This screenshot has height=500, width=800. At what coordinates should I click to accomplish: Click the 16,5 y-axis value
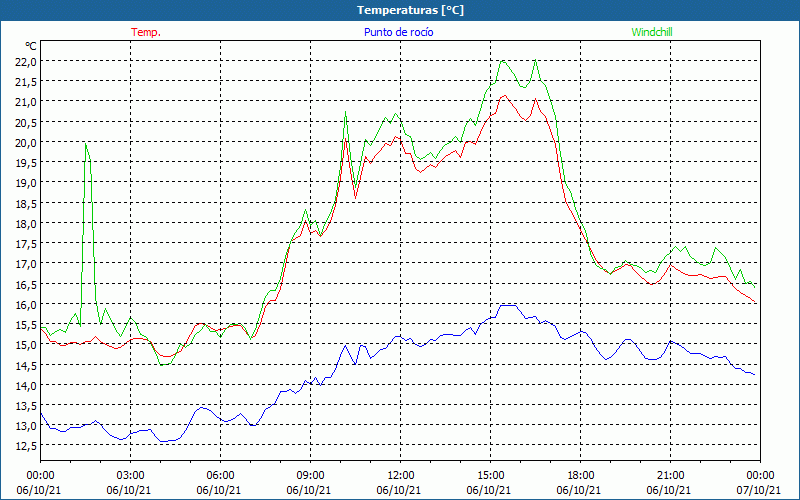26,284
